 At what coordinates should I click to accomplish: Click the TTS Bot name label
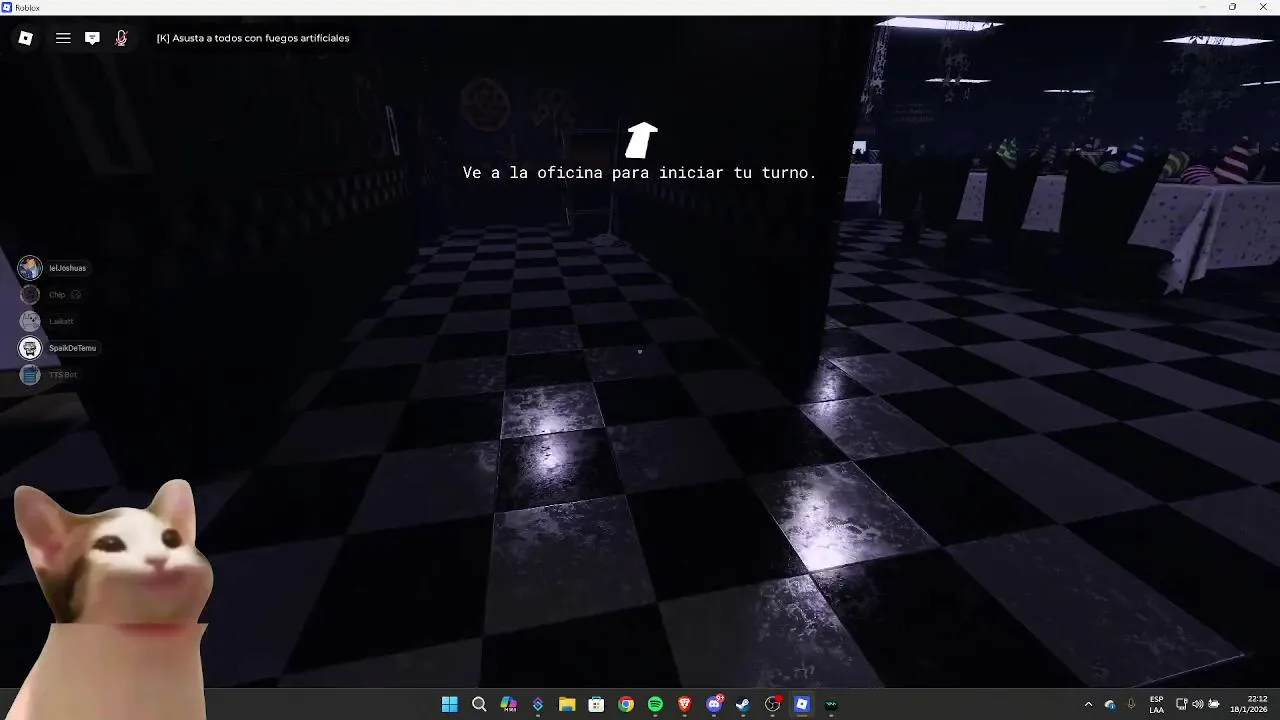[63, 375]
